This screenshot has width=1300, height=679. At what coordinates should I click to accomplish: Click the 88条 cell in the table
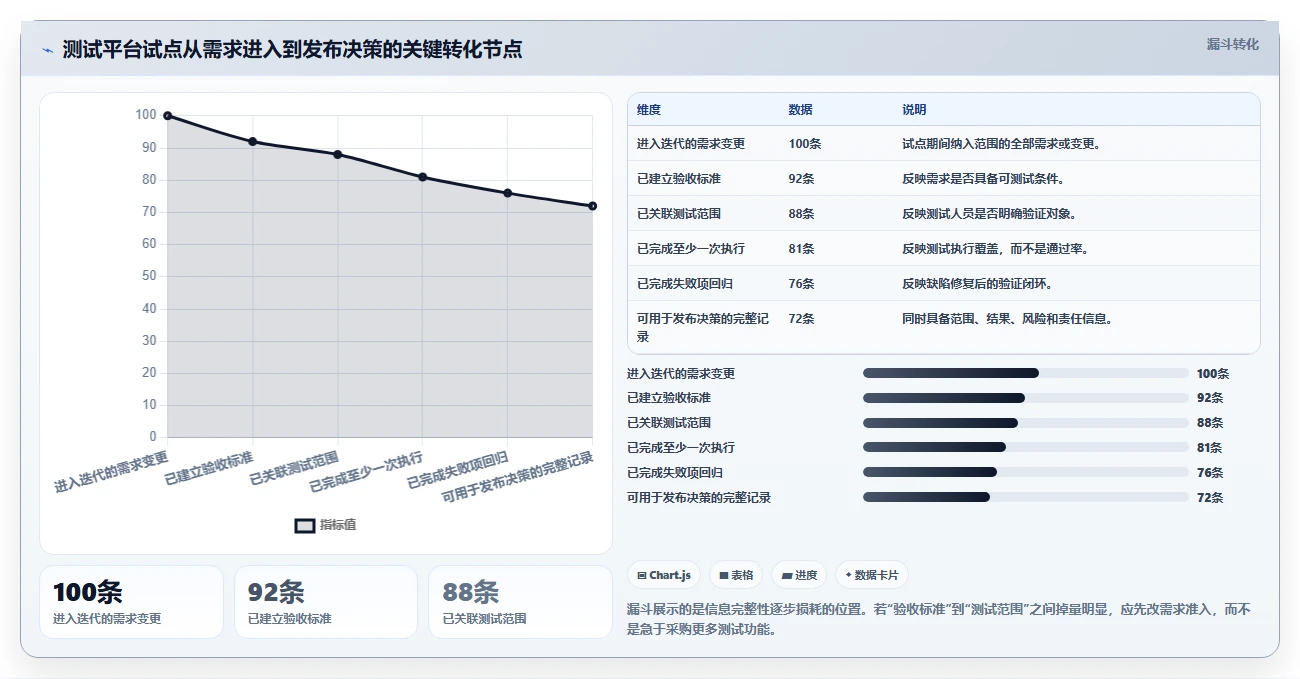[801, 214]
